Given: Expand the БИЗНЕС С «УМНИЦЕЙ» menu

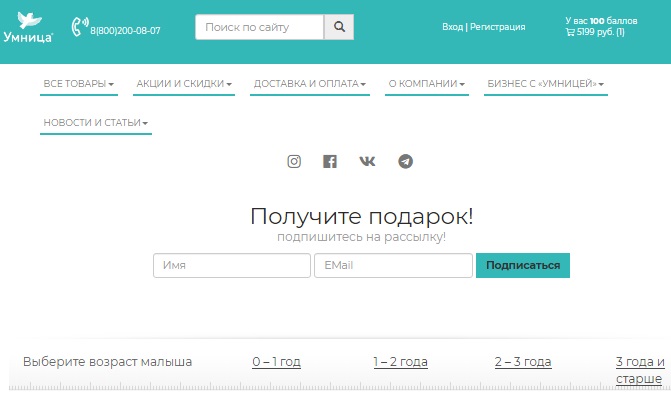Looking at the screenshot, I should pyautogui.click(x=546, y=84).
